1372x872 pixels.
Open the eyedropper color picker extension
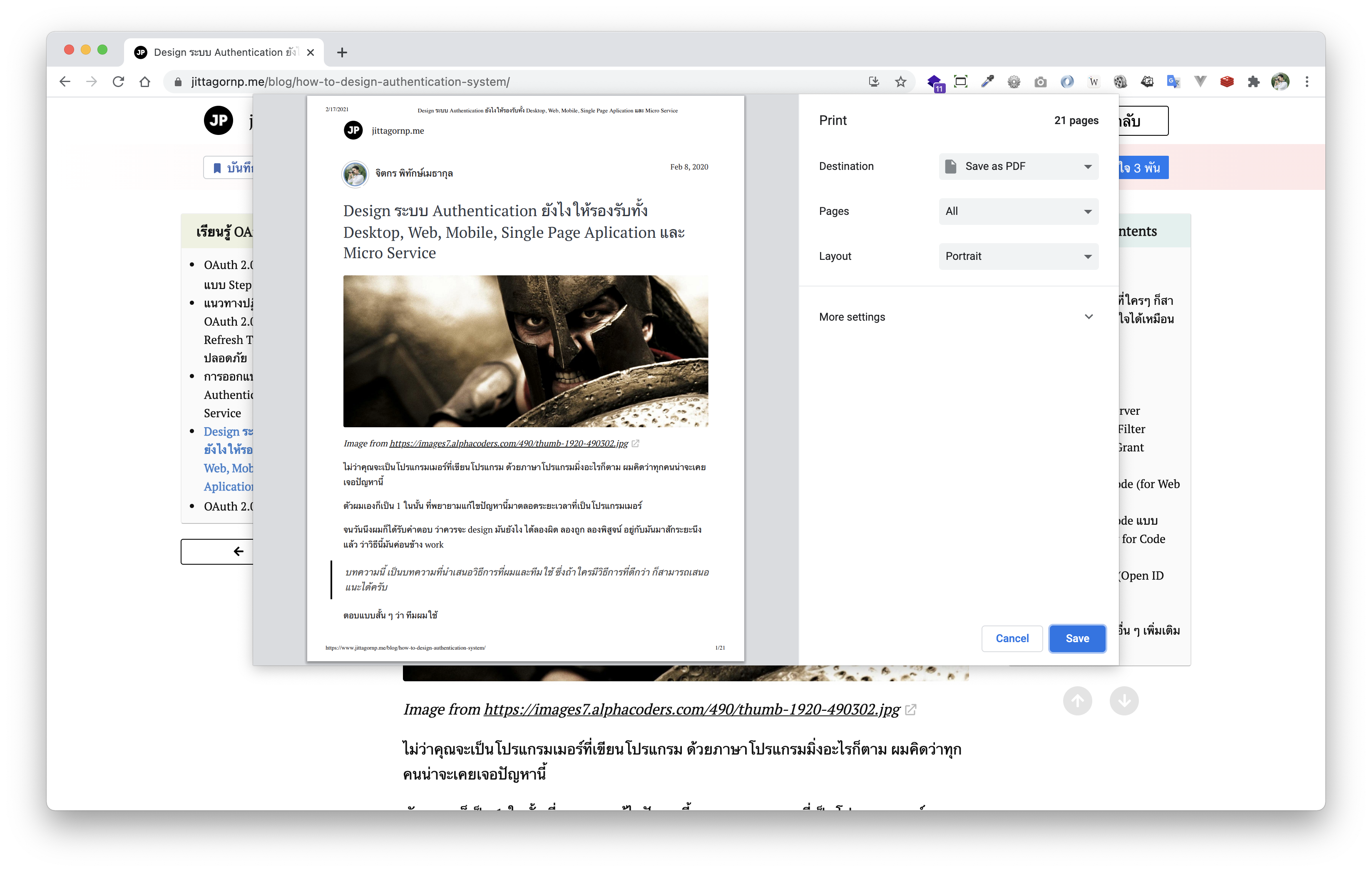coord(987,82)
